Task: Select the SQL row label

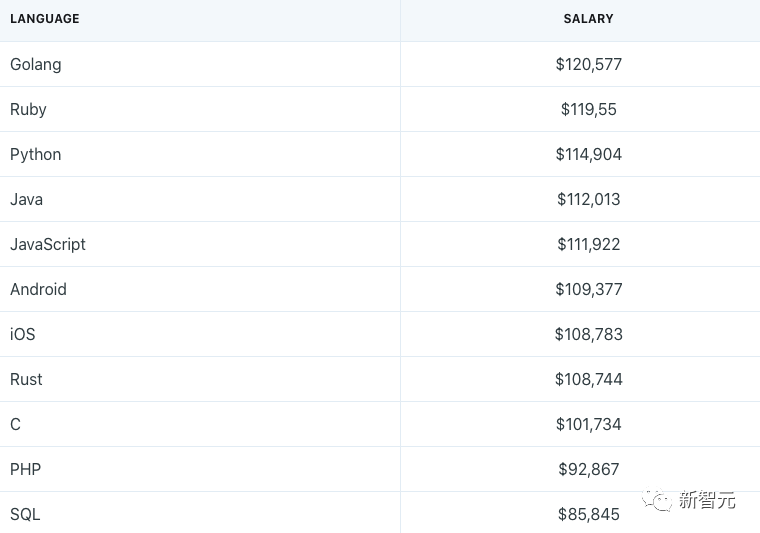Action: (25, 514)
